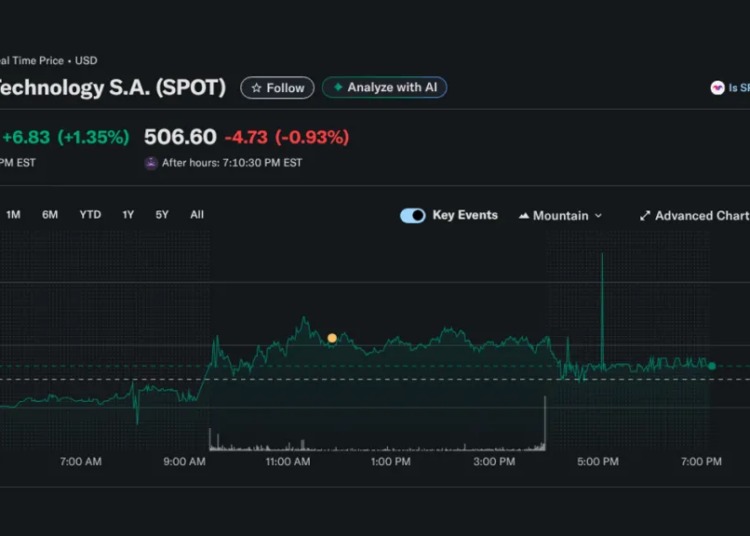Select the YTD time range
Viewport: 750px width, 536px height.
tap(90, 215)
